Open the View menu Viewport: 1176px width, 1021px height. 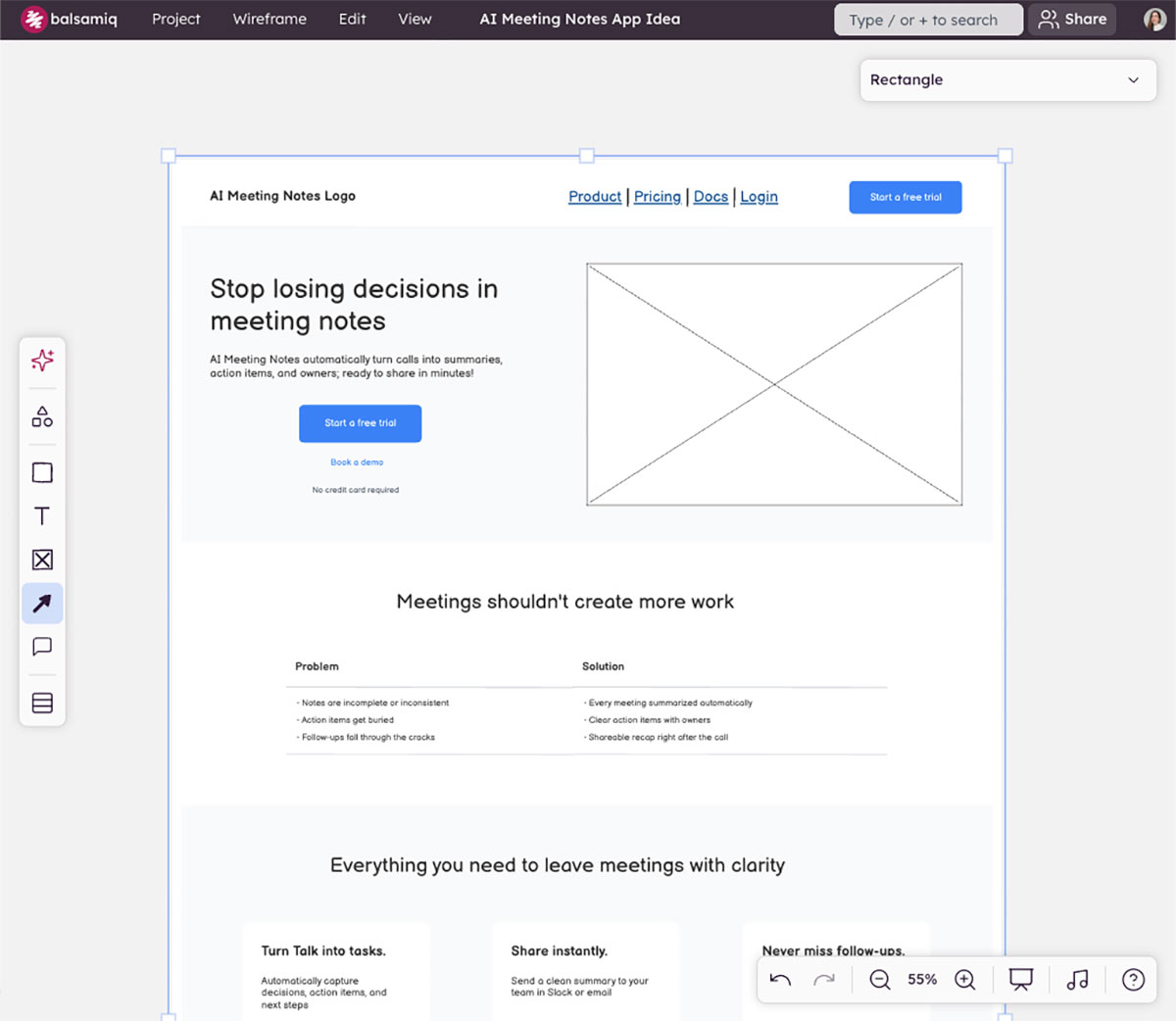click(x=415, y=19)
